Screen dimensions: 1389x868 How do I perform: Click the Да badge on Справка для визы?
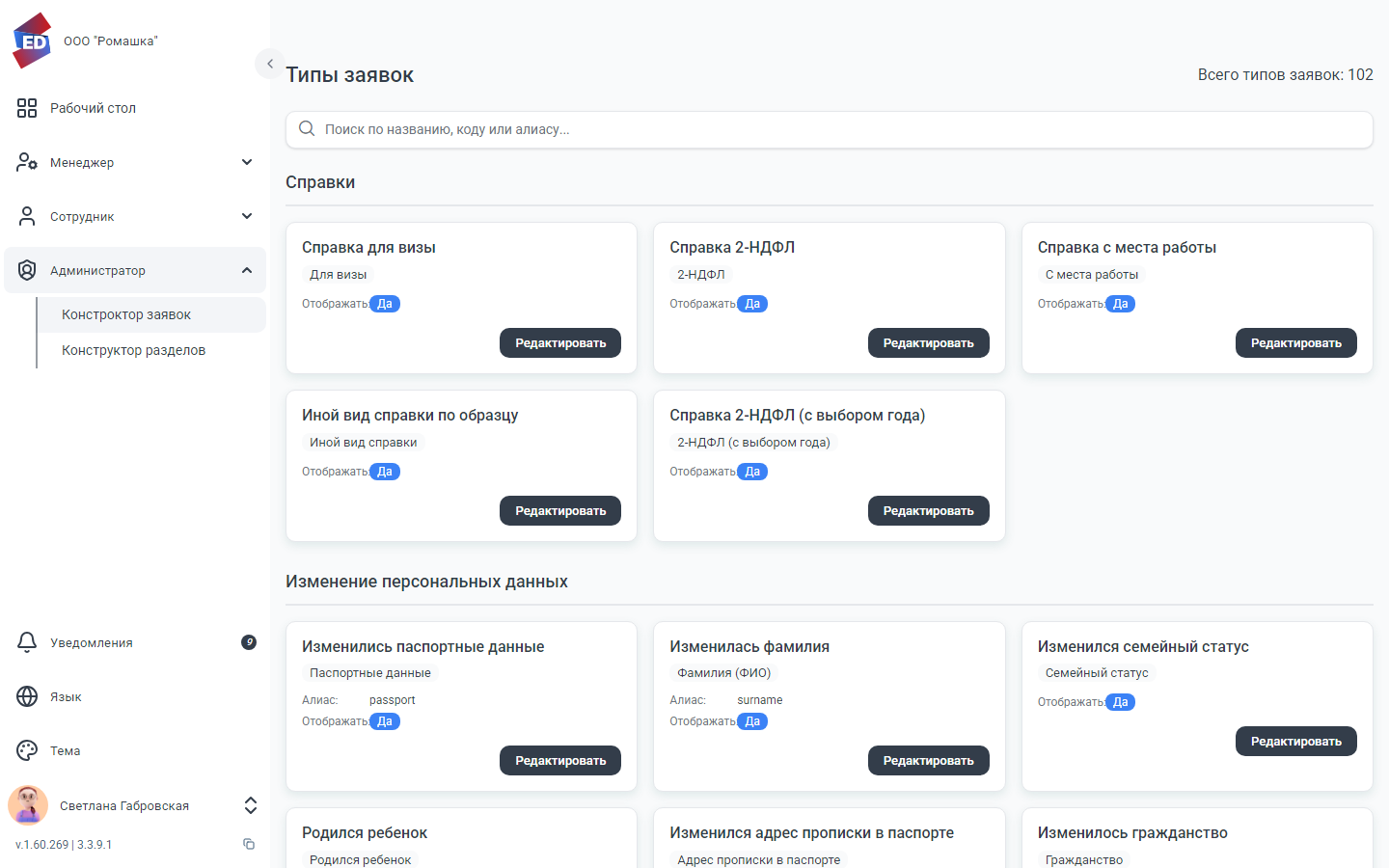[x=385, y=304]
